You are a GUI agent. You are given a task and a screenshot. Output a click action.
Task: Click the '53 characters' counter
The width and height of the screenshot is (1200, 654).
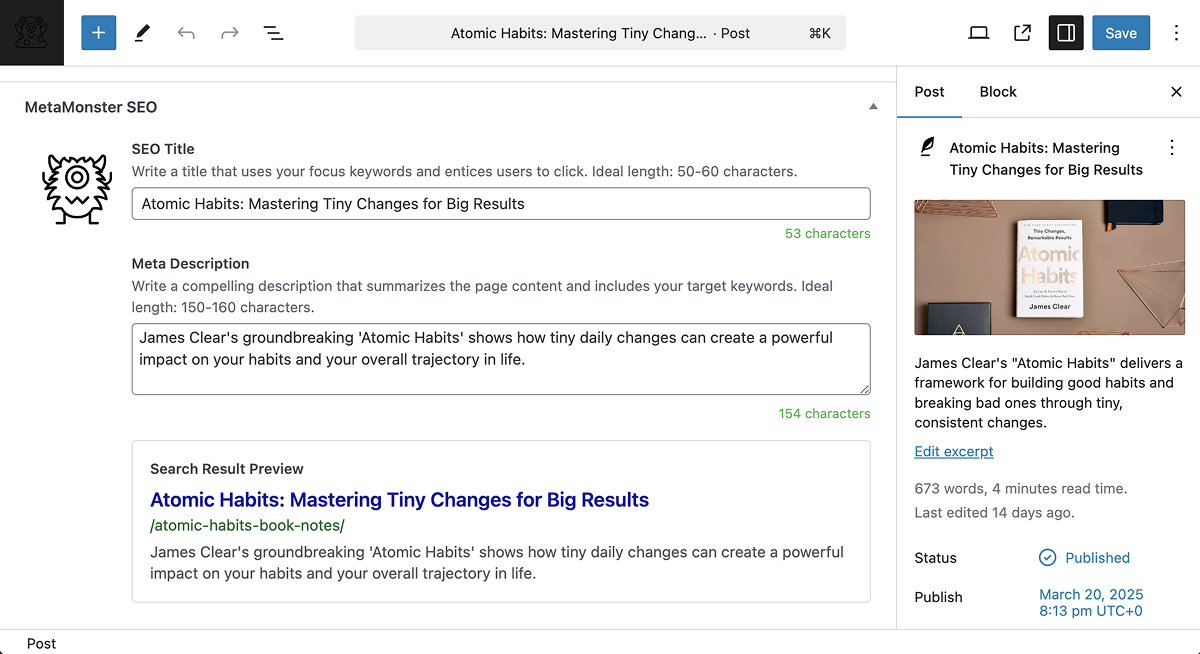(828, 233)
